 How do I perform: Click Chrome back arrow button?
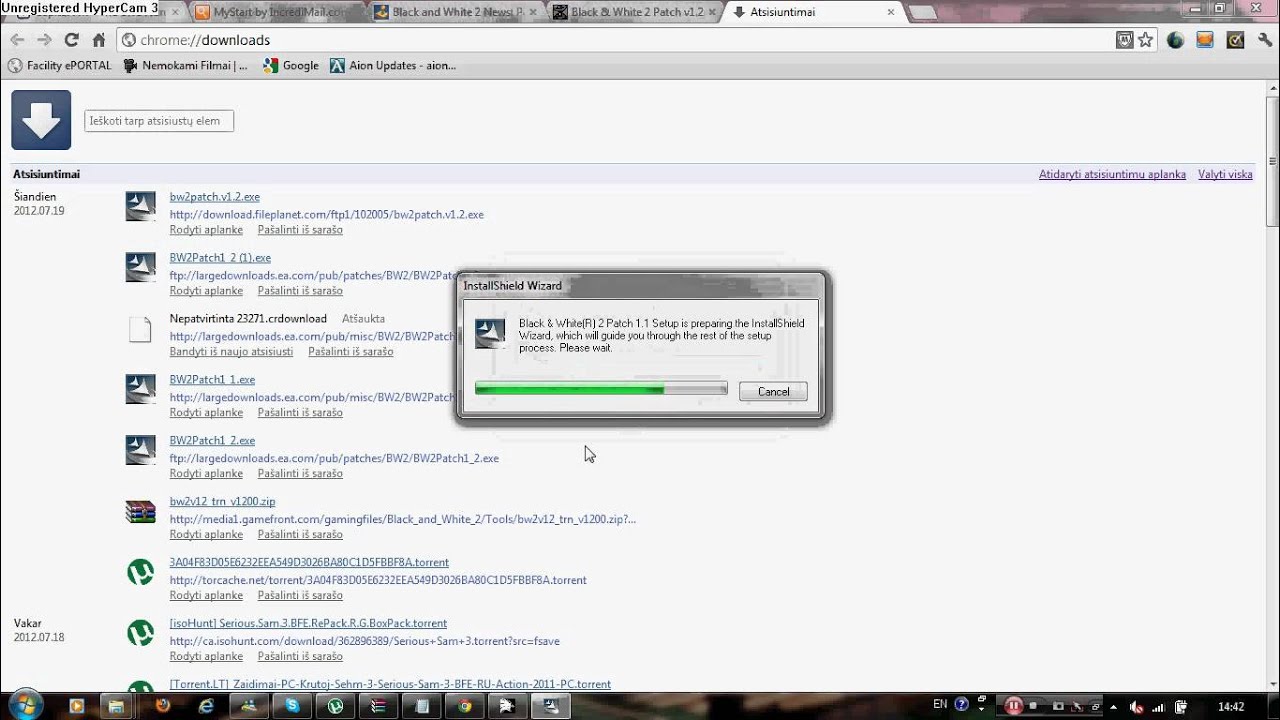(17, 40)
